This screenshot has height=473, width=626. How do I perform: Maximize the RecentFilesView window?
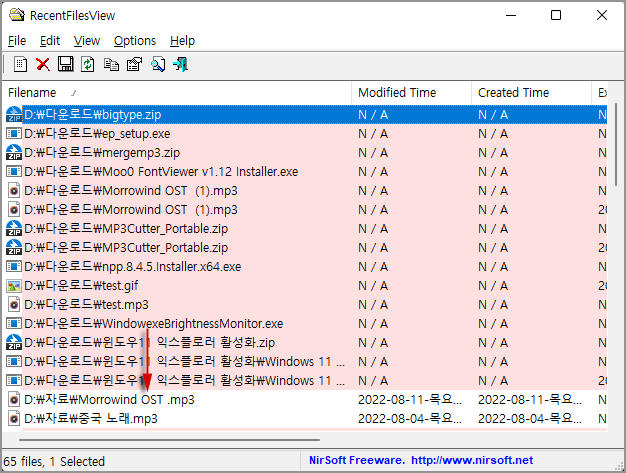tap(556, 15)
